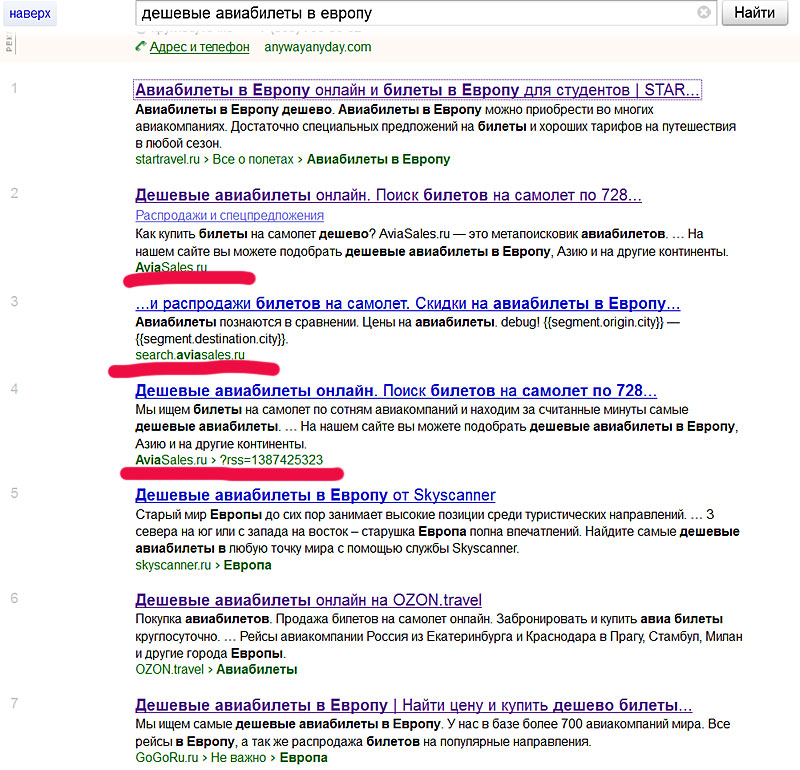Open the Skyscanner result title
This screenshot has height=770, width=800.
pos(315,495)
